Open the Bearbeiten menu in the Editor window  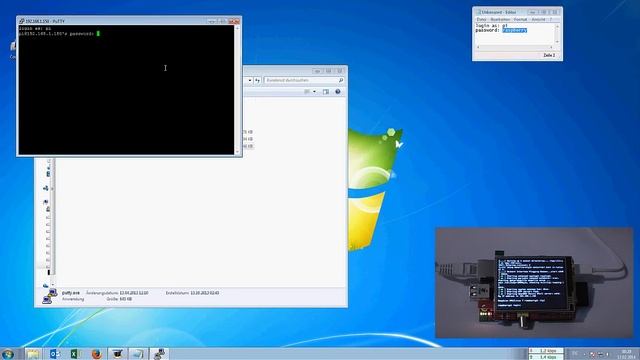tap(500, 20)
